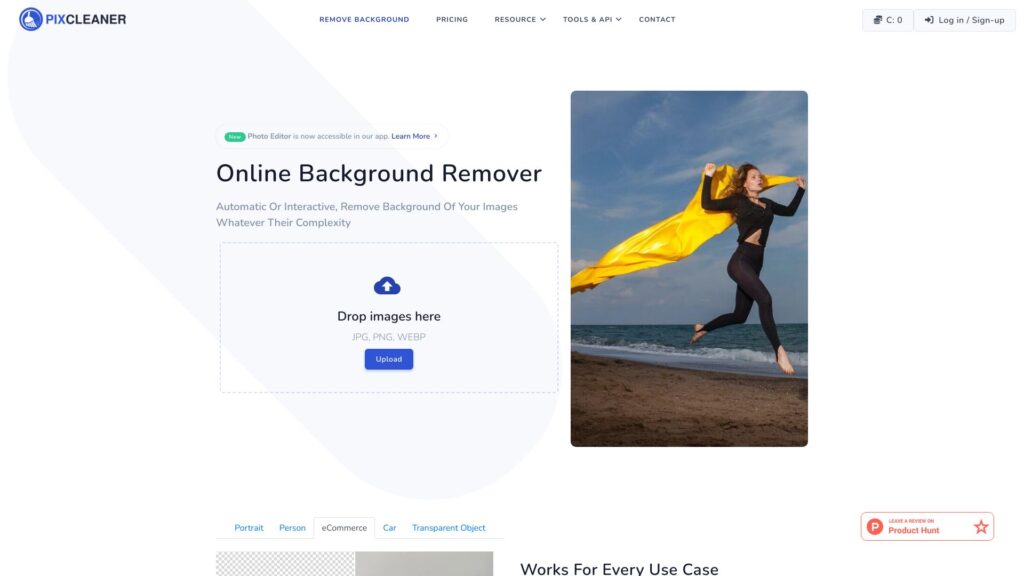Image resolution: width=1024 pixels, height=576 pixels.
Task: Select the Transparent Object tab
Action: (449, 528)
